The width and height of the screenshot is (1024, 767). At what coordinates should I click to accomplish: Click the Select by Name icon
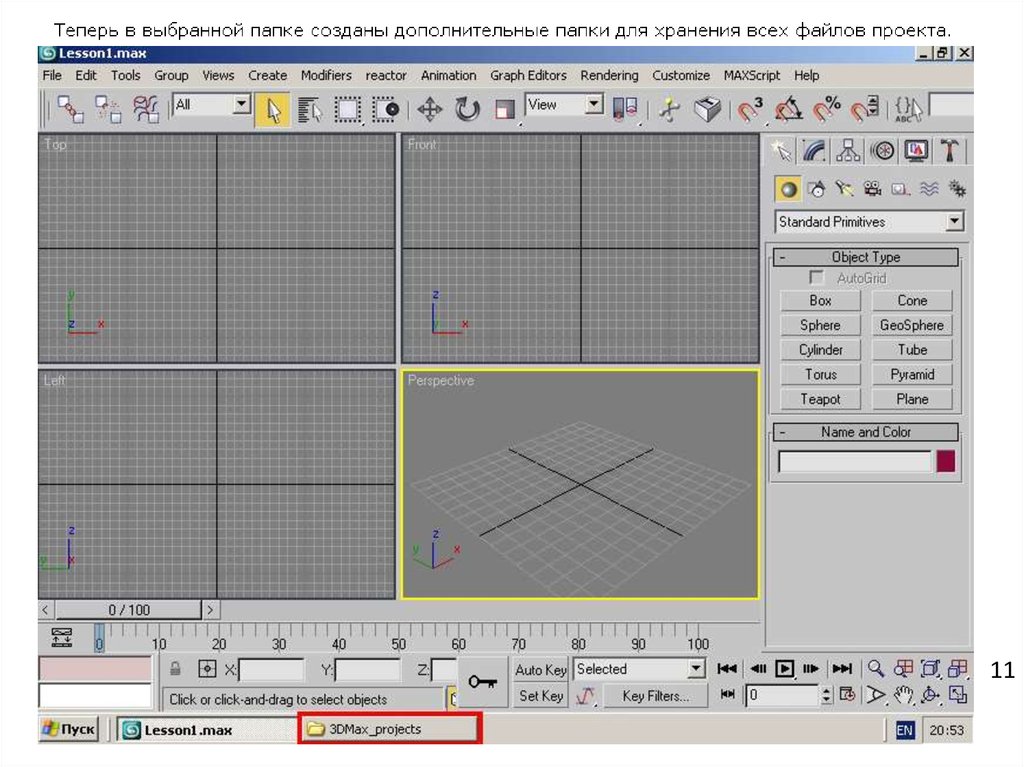coord(308,109)
